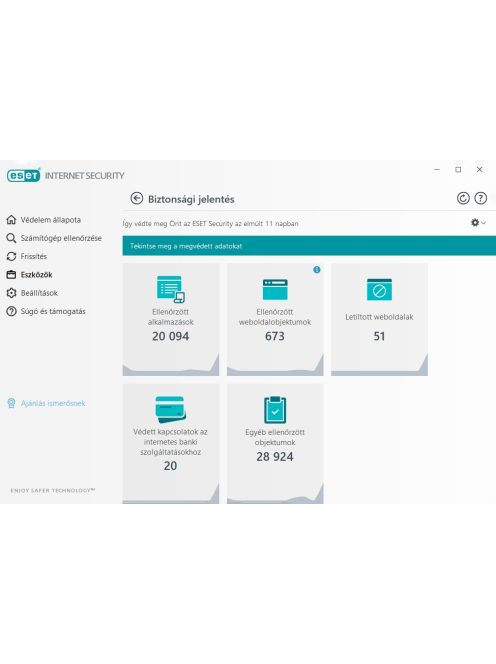Open the gear settings dropdown
Screen dimensions: 496x664
click(x=478, y=222)
